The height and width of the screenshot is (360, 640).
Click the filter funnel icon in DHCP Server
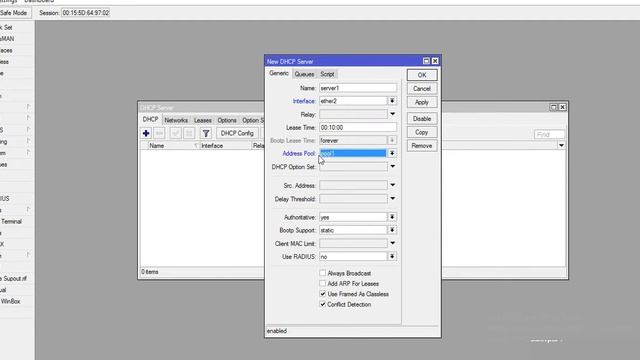206,133
